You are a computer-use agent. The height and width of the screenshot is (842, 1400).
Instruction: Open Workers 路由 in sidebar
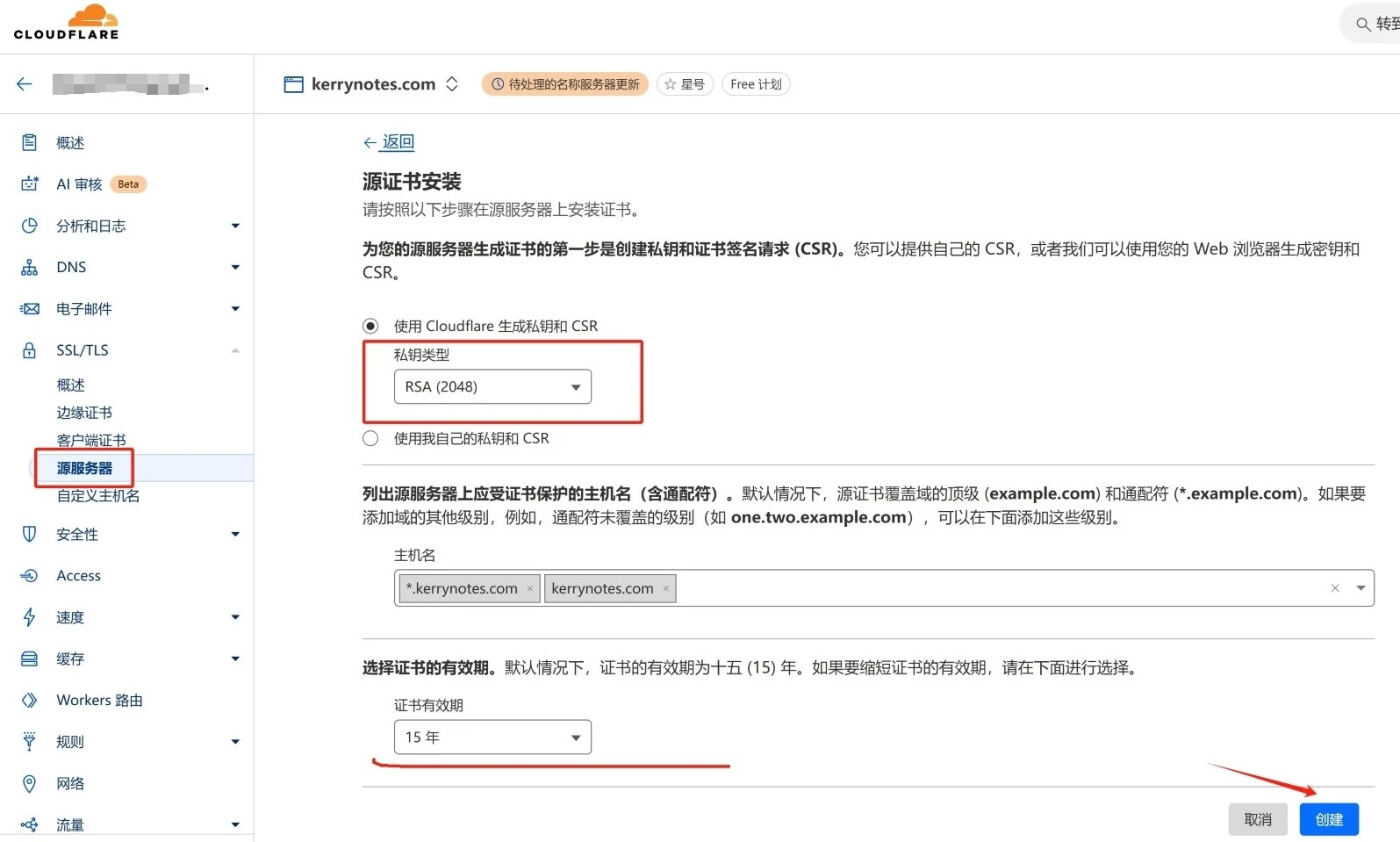(99, 700)
